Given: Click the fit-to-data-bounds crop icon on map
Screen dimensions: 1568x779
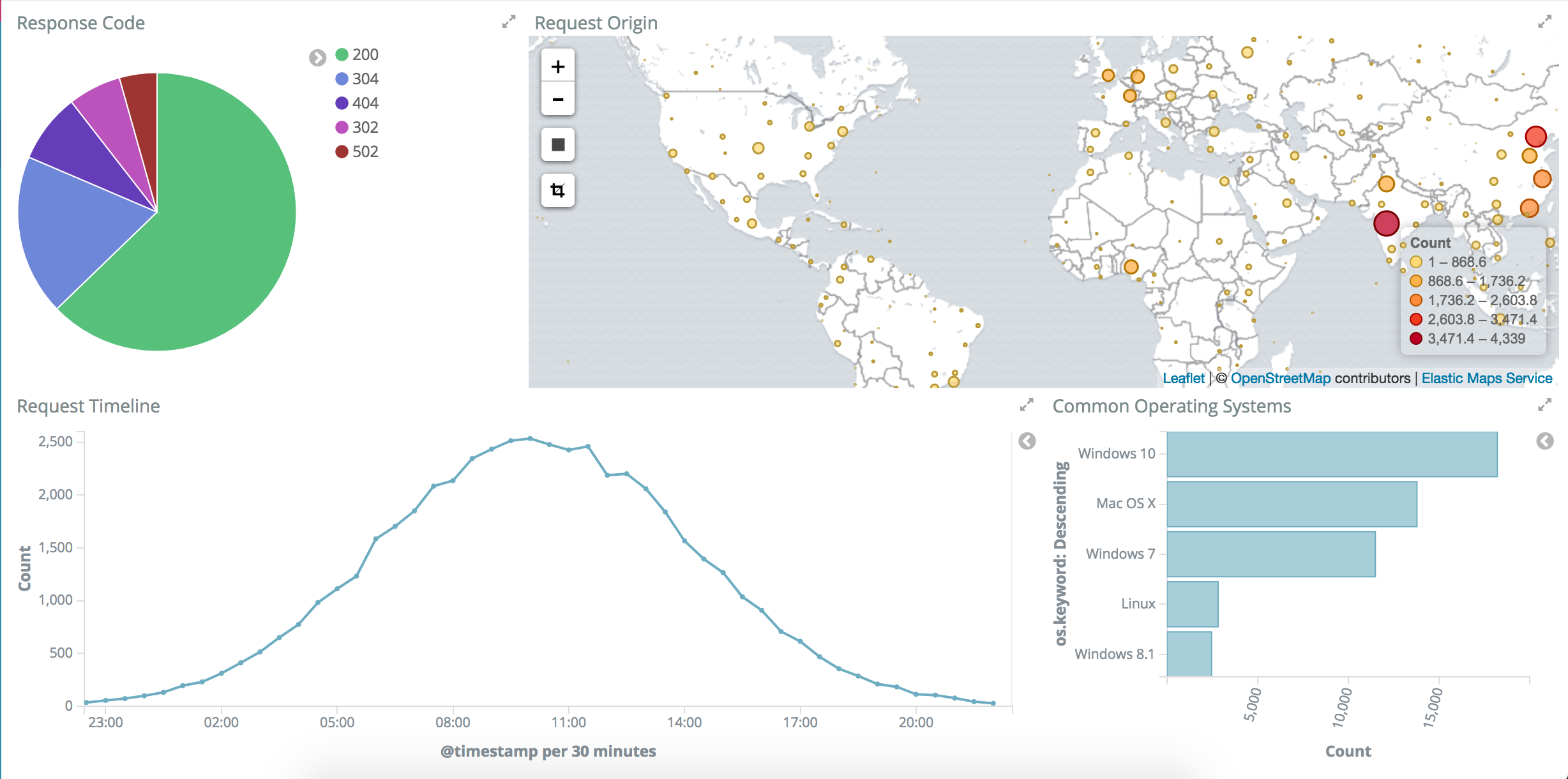Looking at the screenshot, I should tap(557, 190).
